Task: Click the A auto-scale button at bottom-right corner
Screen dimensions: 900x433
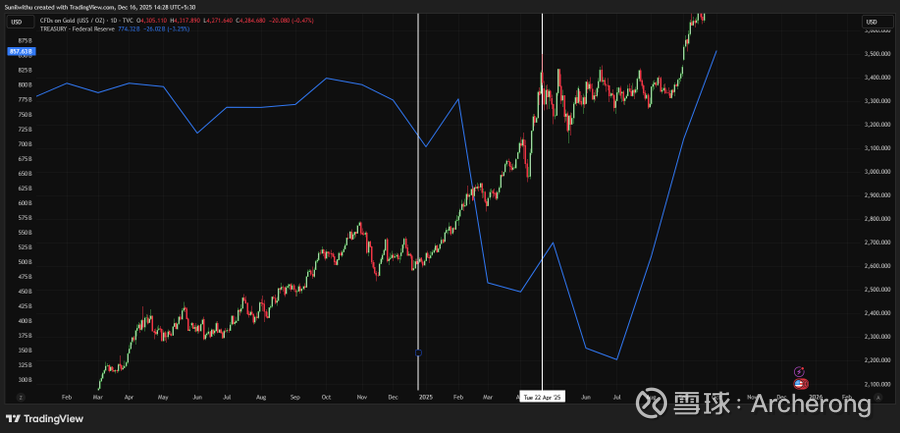Action: (x=878, y=397)
